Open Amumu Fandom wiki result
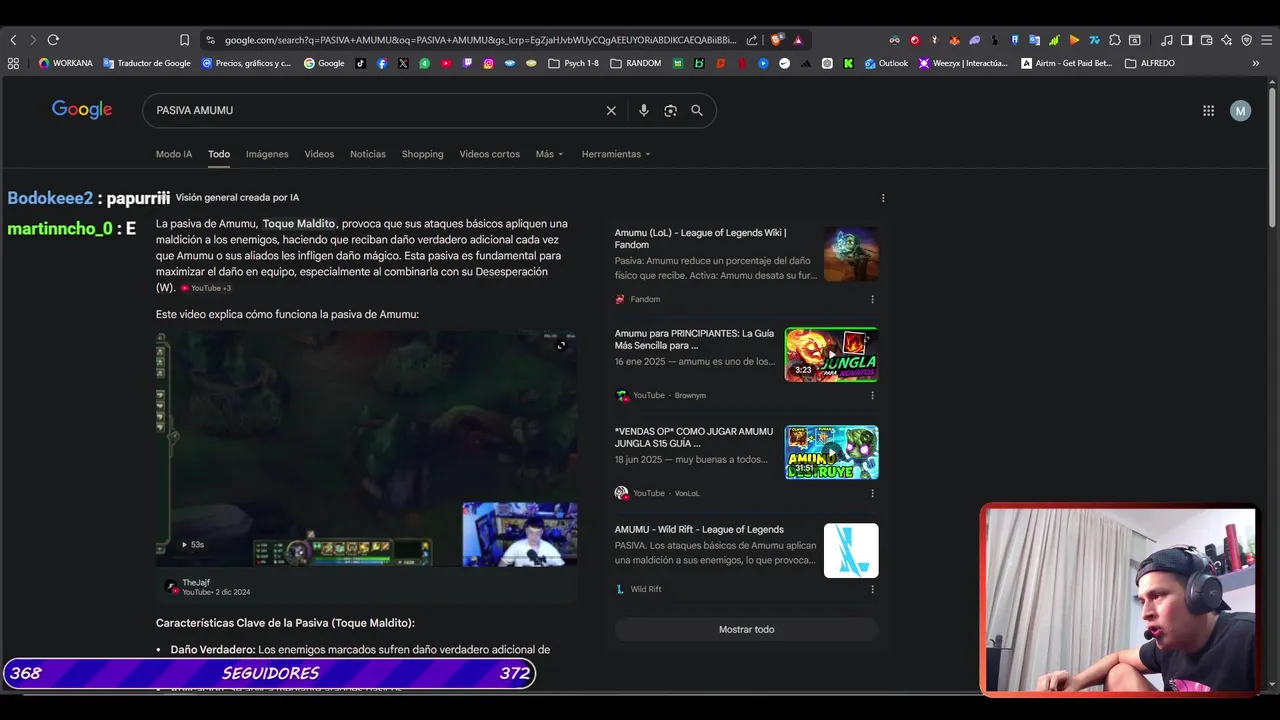 700,238
